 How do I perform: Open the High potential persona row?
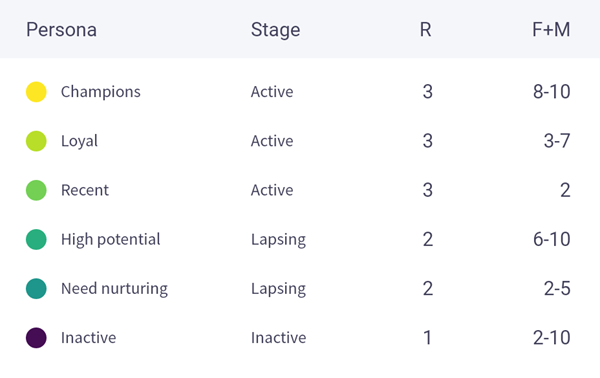pyautogui.click(x=300, y=240)
